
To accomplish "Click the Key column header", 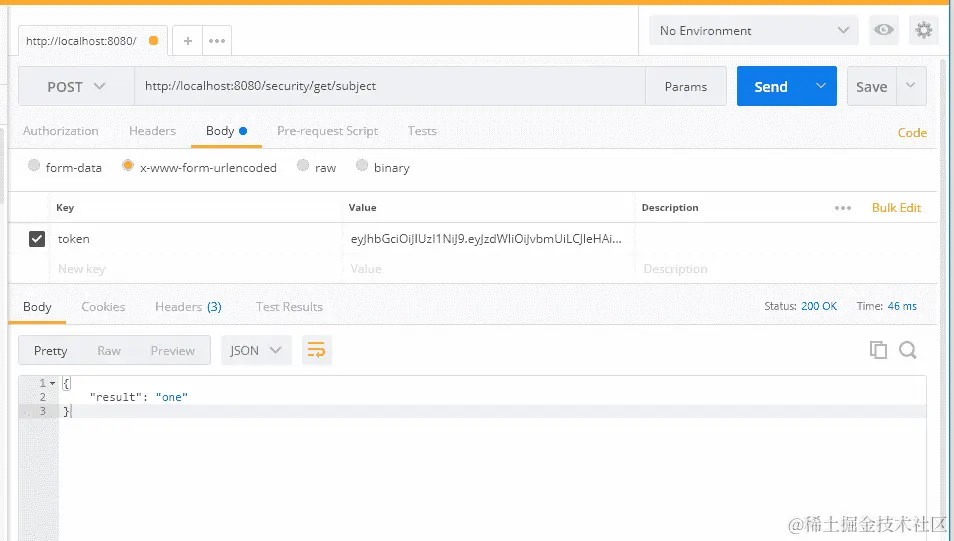I will point(65,208).
